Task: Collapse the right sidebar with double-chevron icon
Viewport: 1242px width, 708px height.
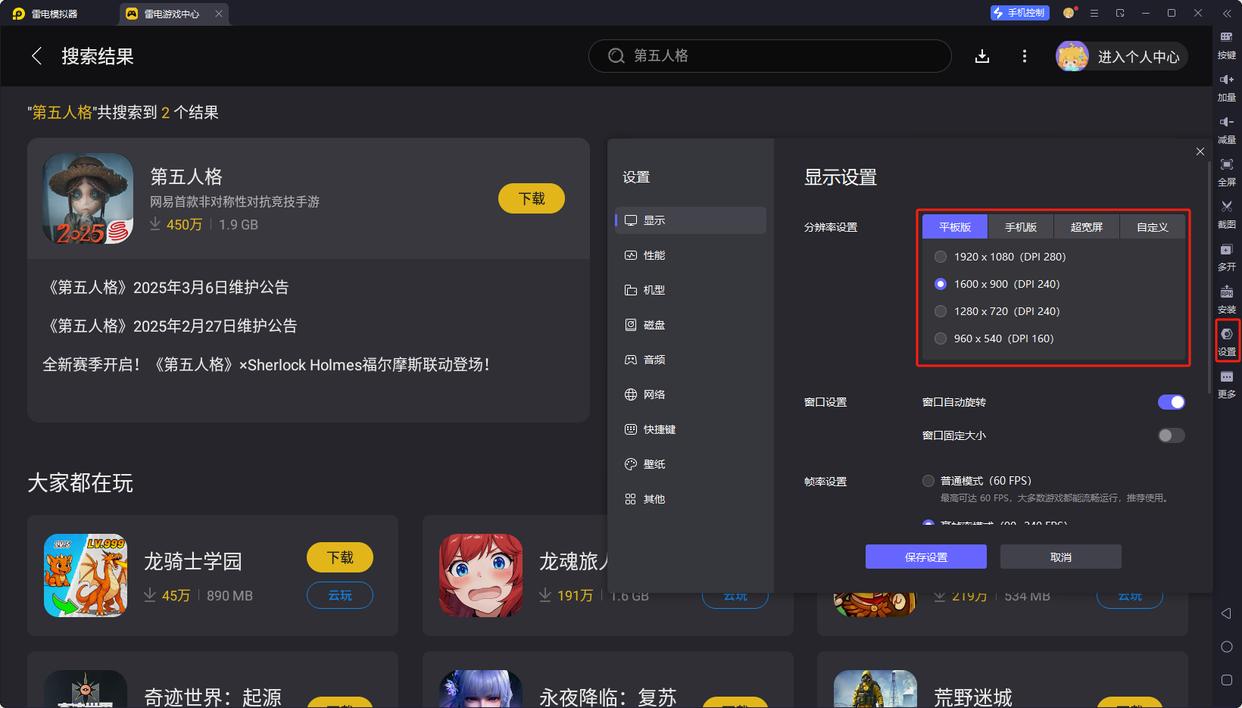Action: [x=1227, y=13]
